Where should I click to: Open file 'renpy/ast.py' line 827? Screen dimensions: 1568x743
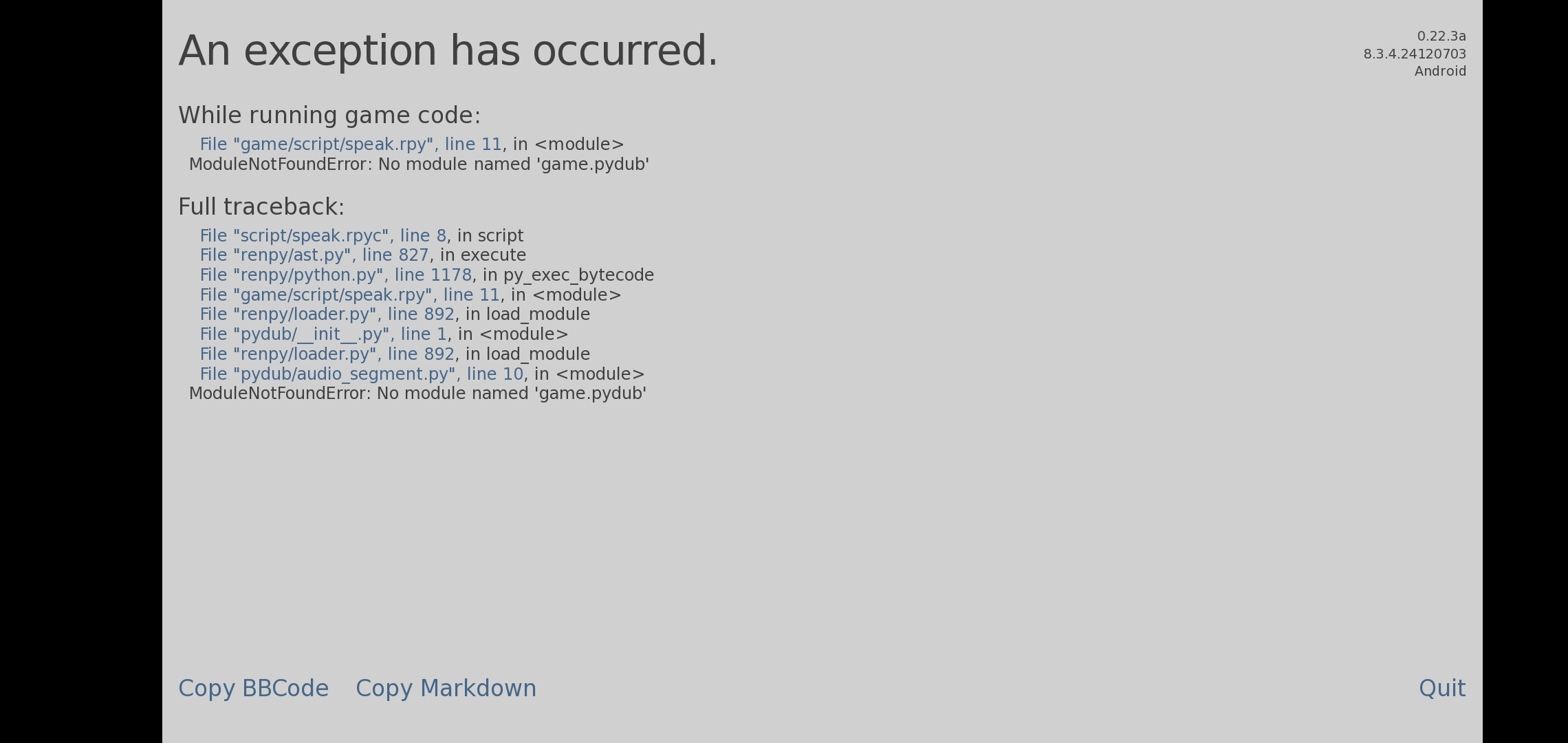[313, 255]
